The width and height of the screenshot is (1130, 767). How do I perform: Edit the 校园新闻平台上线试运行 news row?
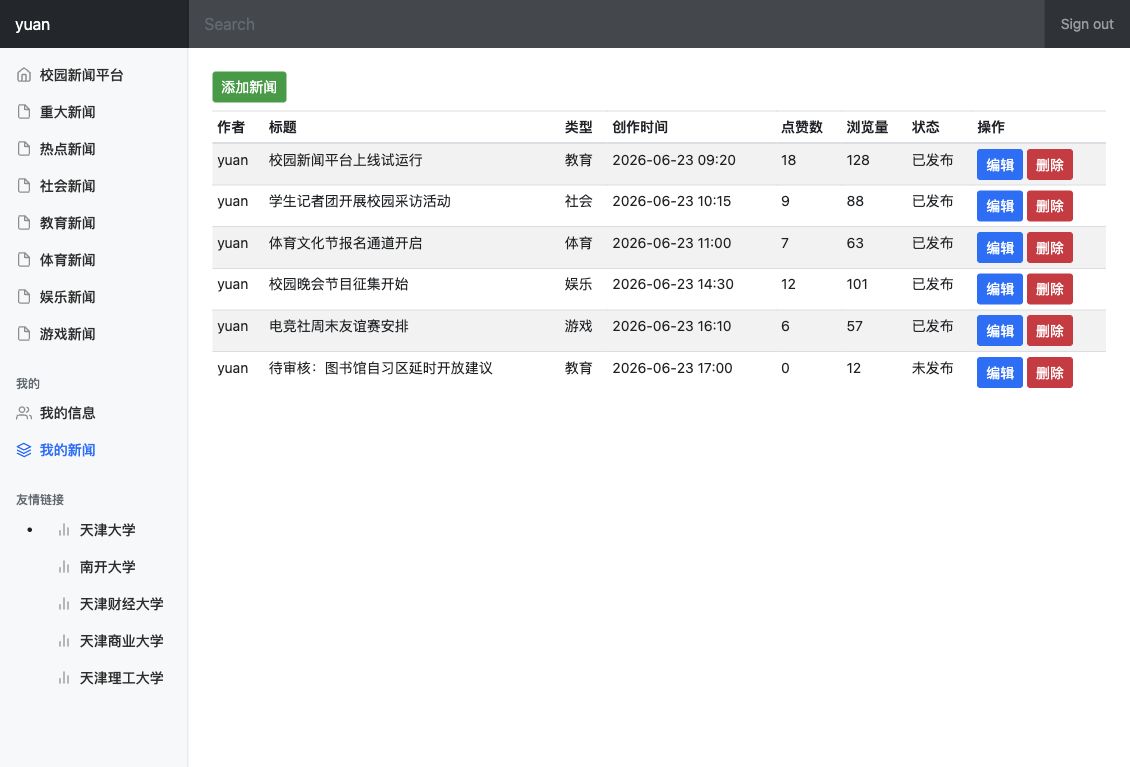1000,164
